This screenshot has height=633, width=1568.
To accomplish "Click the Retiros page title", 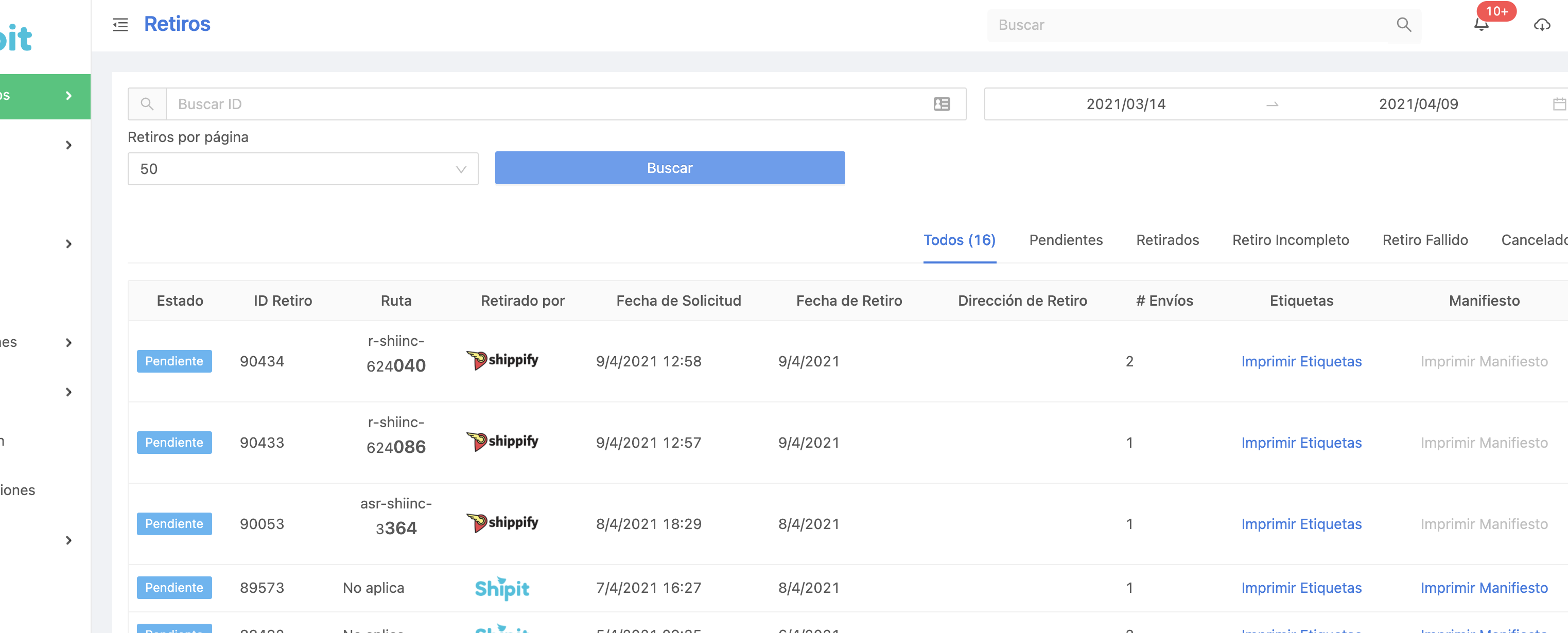I will pyautogui.click(x=177, y=24).
